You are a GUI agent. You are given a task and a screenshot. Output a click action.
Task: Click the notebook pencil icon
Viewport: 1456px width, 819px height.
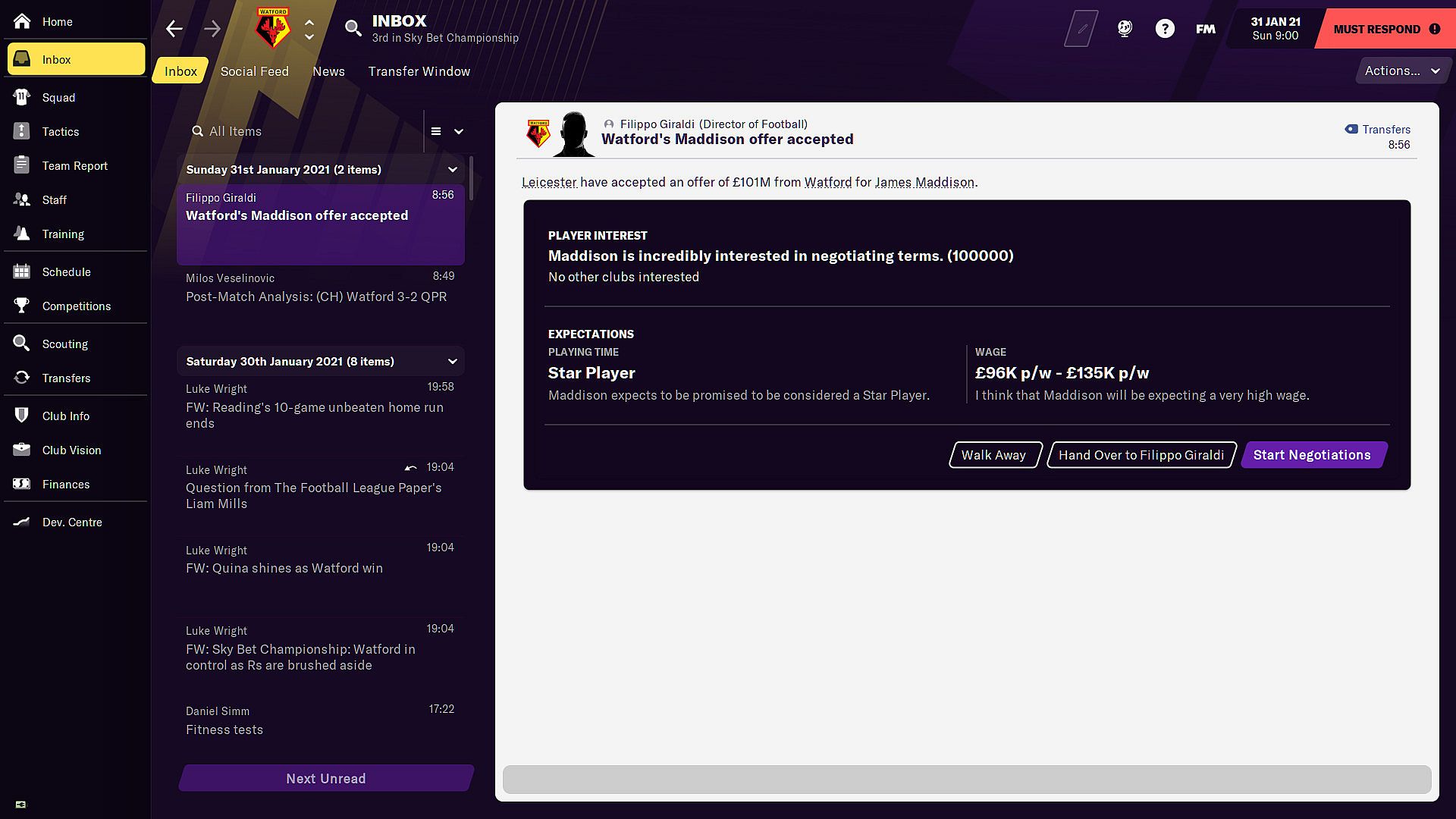tap(1082, 29)
